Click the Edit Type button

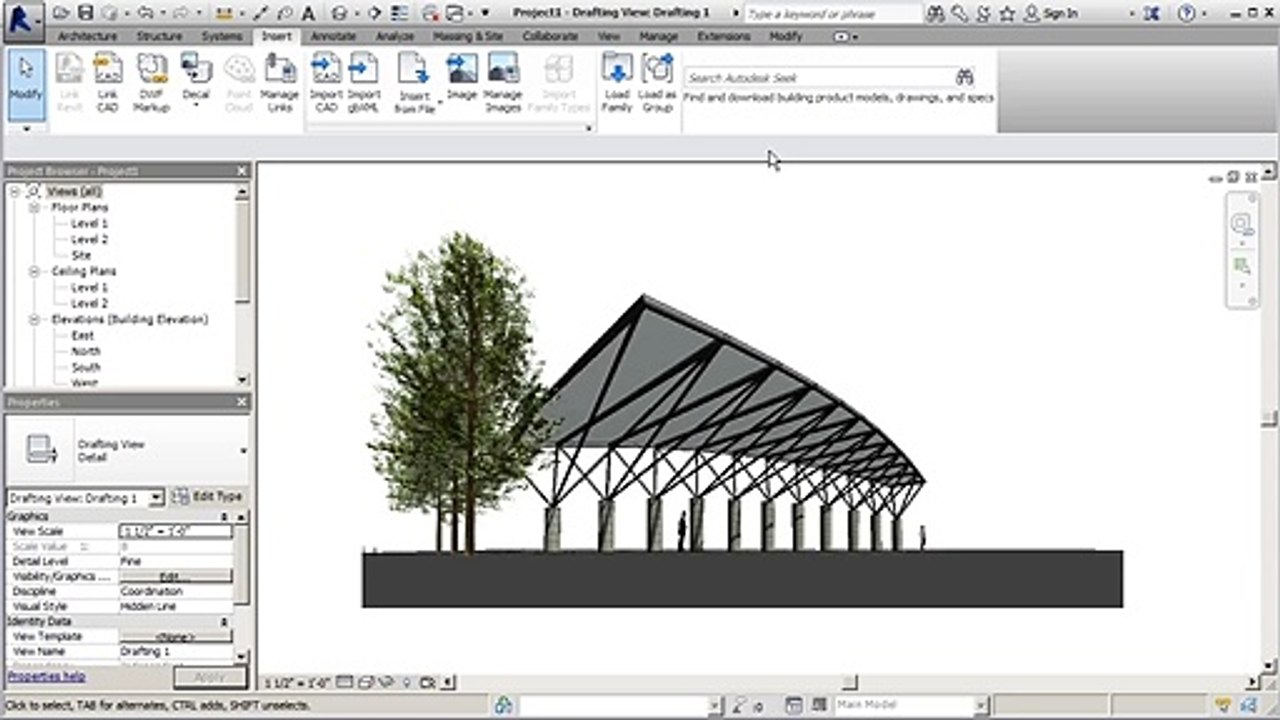tap(208, 497)
